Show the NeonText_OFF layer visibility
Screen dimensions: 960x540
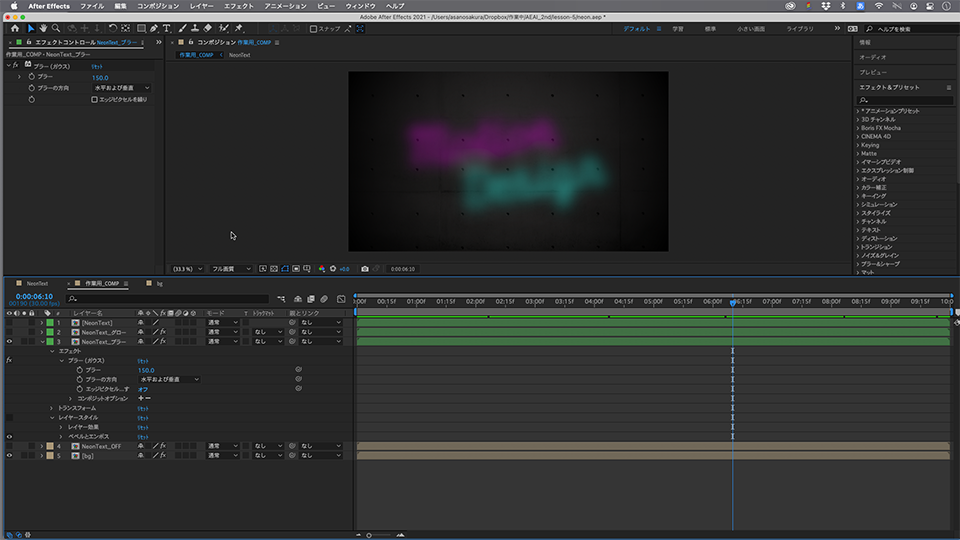[9, 446]
